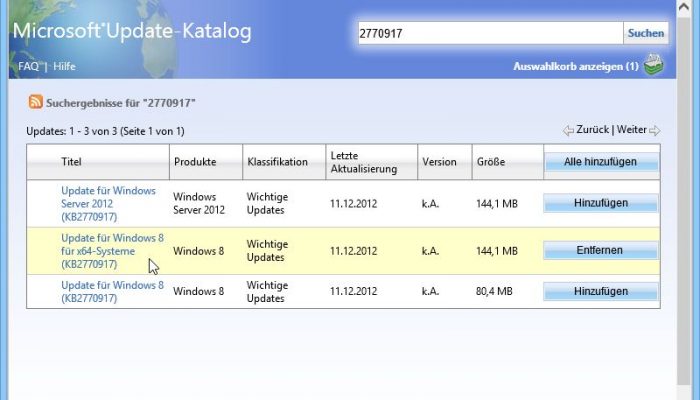Focus the search field containing 2770917

coord(490,33)
